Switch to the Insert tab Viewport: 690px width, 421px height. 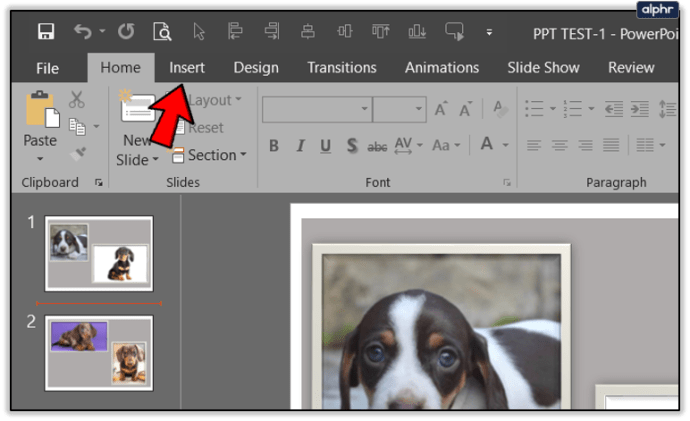[186, 68]
